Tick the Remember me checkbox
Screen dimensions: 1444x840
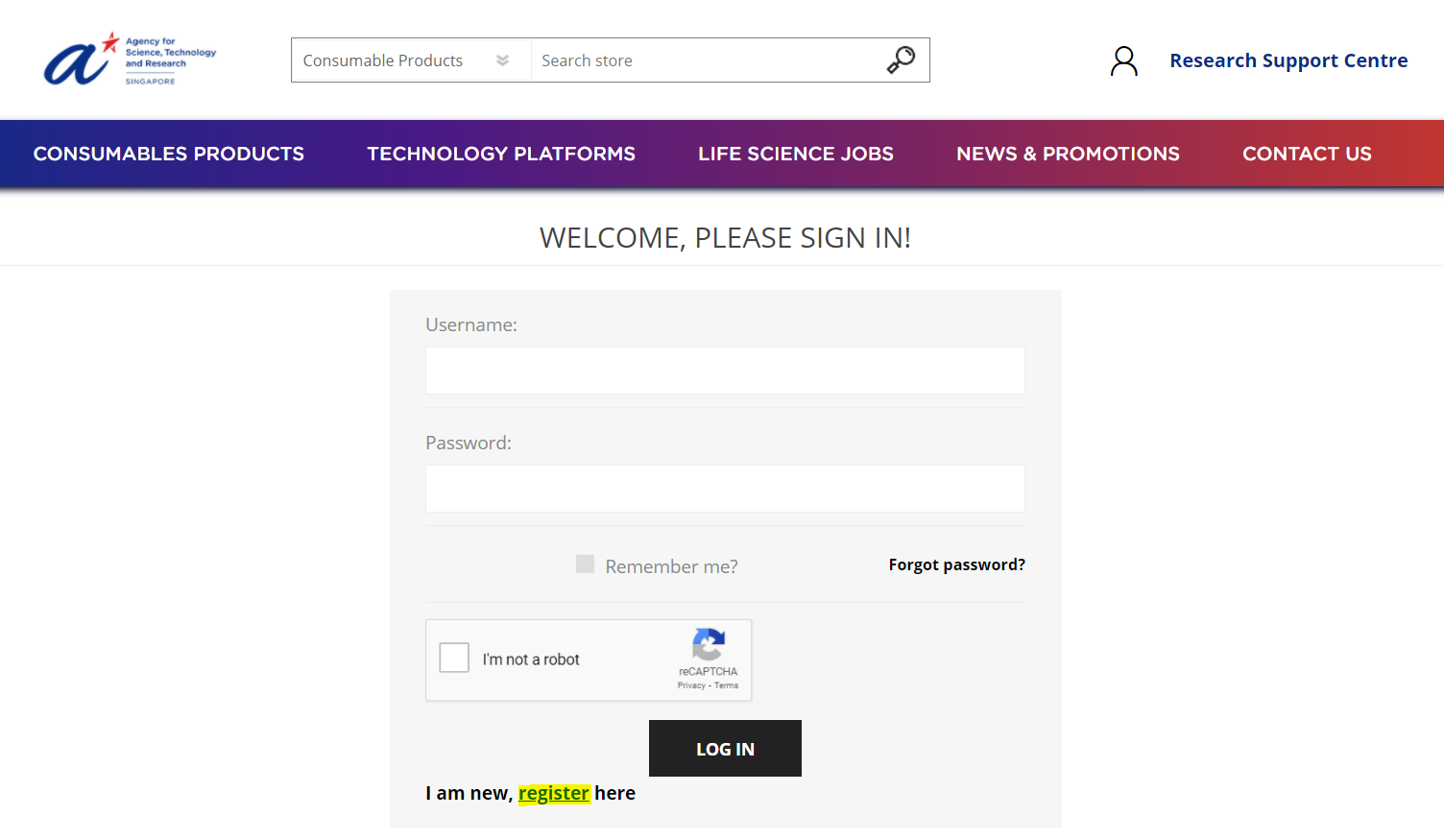585,564
